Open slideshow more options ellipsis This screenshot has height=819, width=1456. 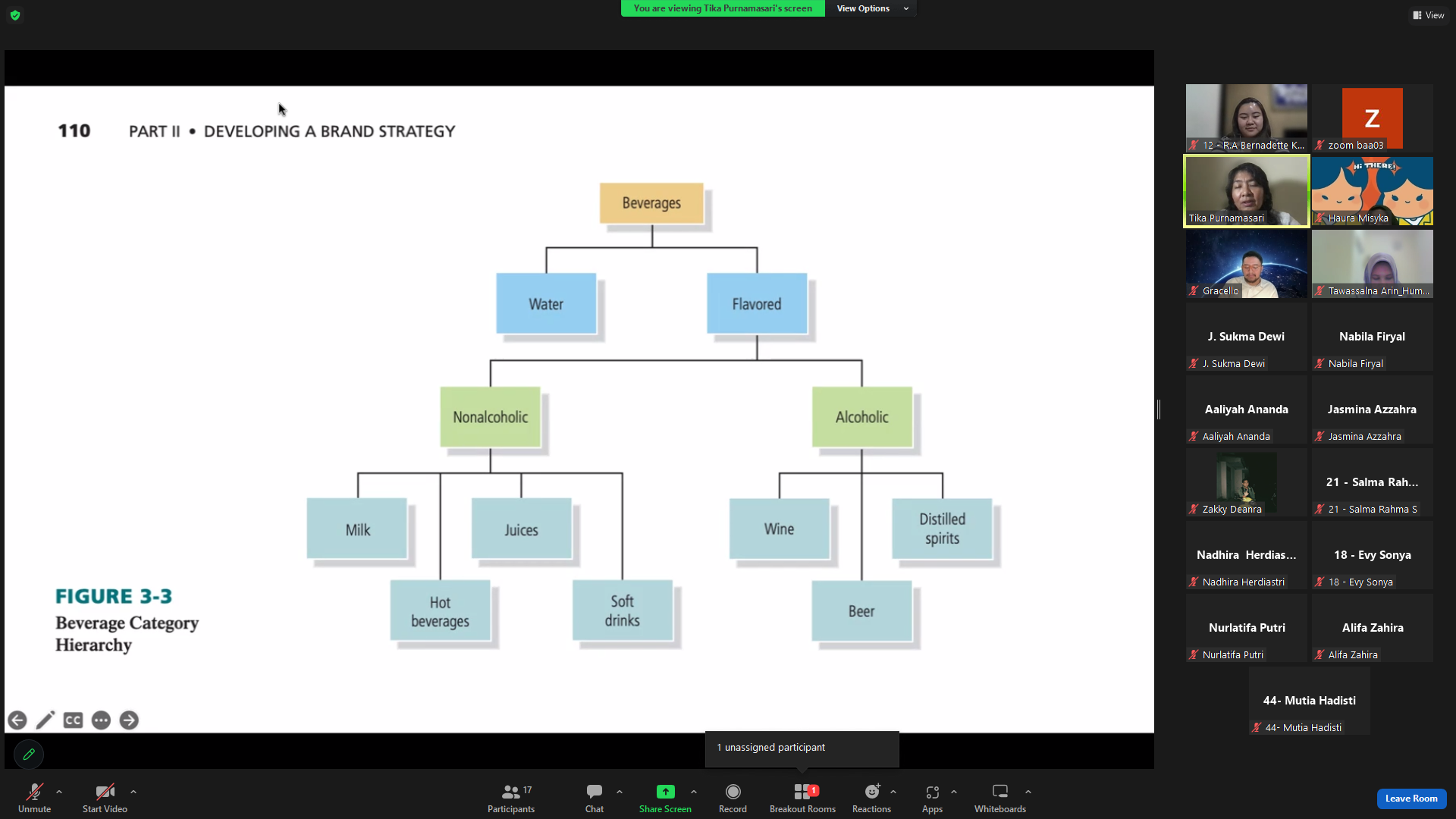pyautogui.click(x=101, y=720)
